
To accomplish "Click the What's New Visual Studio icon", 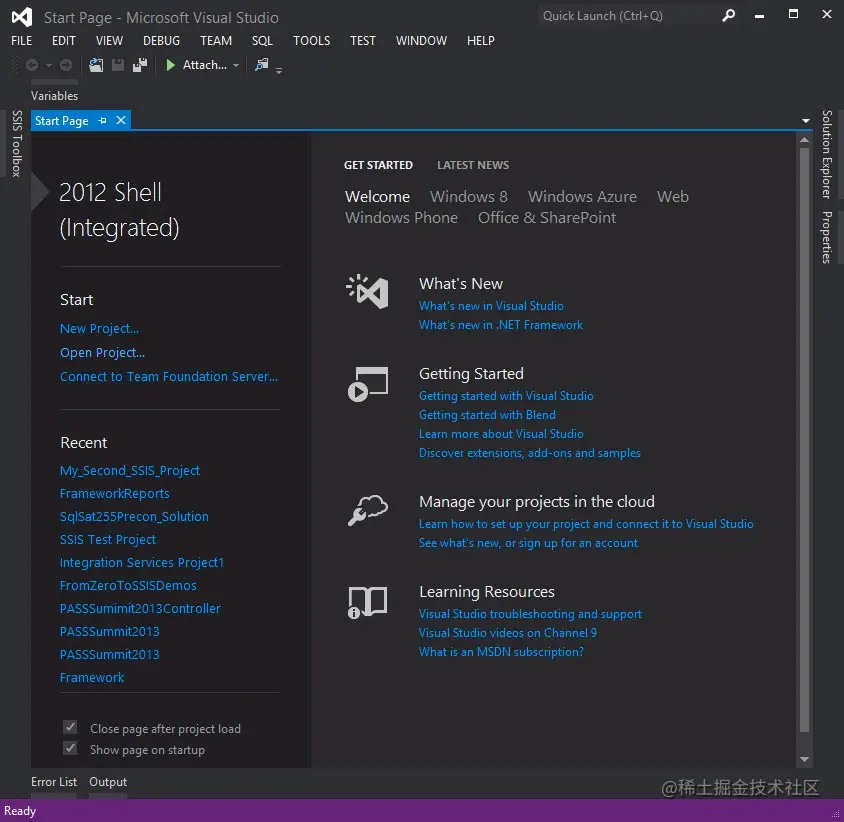I will coord(368,291).
